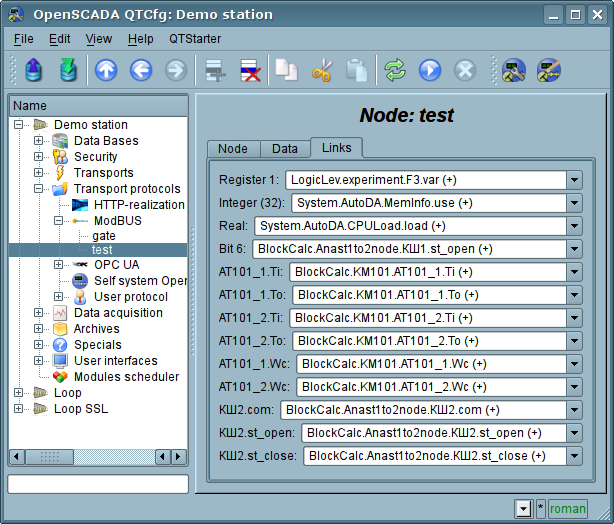Viewport: 614px width, 524px height.
Task: Click the green Refresh arrows icon
Action: pos(395,71)
